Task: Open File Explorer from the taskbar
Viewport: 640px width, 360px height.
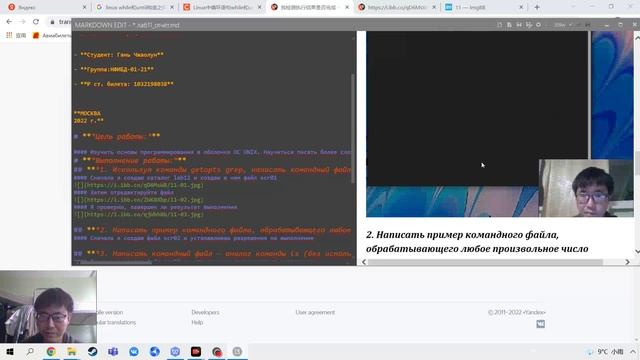Action: (x=72, y=351)
